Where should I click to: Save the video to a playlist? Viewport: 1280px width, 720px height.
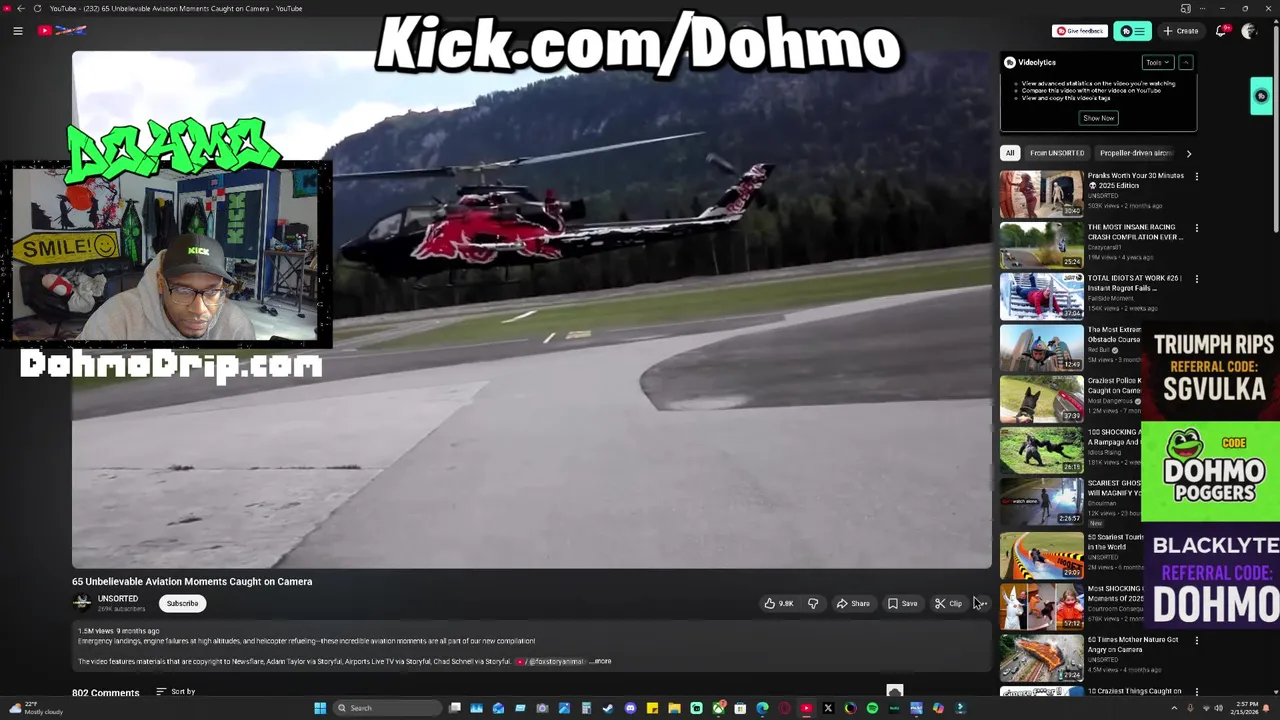click(903, 603)
